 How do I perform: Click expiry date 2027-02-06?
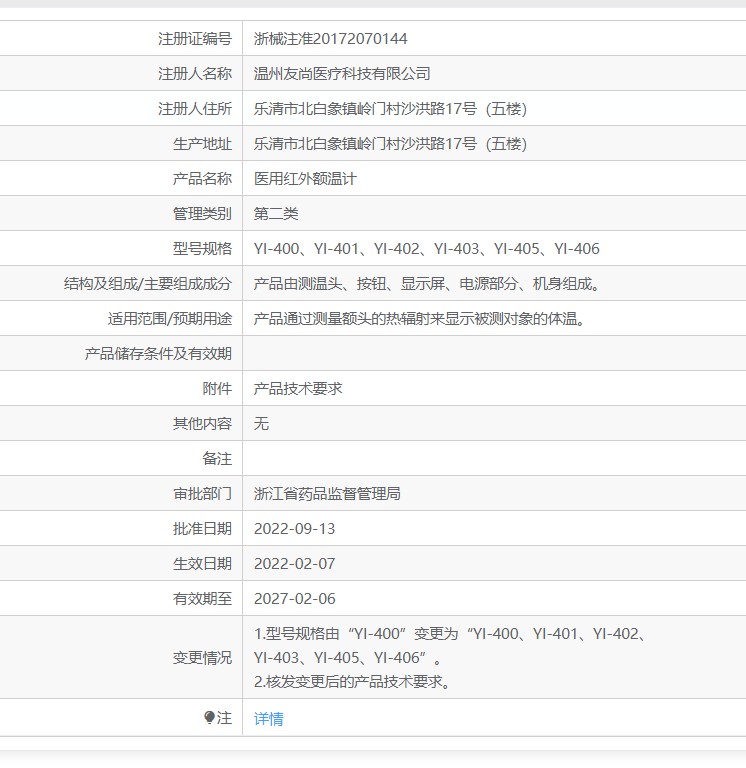pyautogui.click(x=294, y=599)
